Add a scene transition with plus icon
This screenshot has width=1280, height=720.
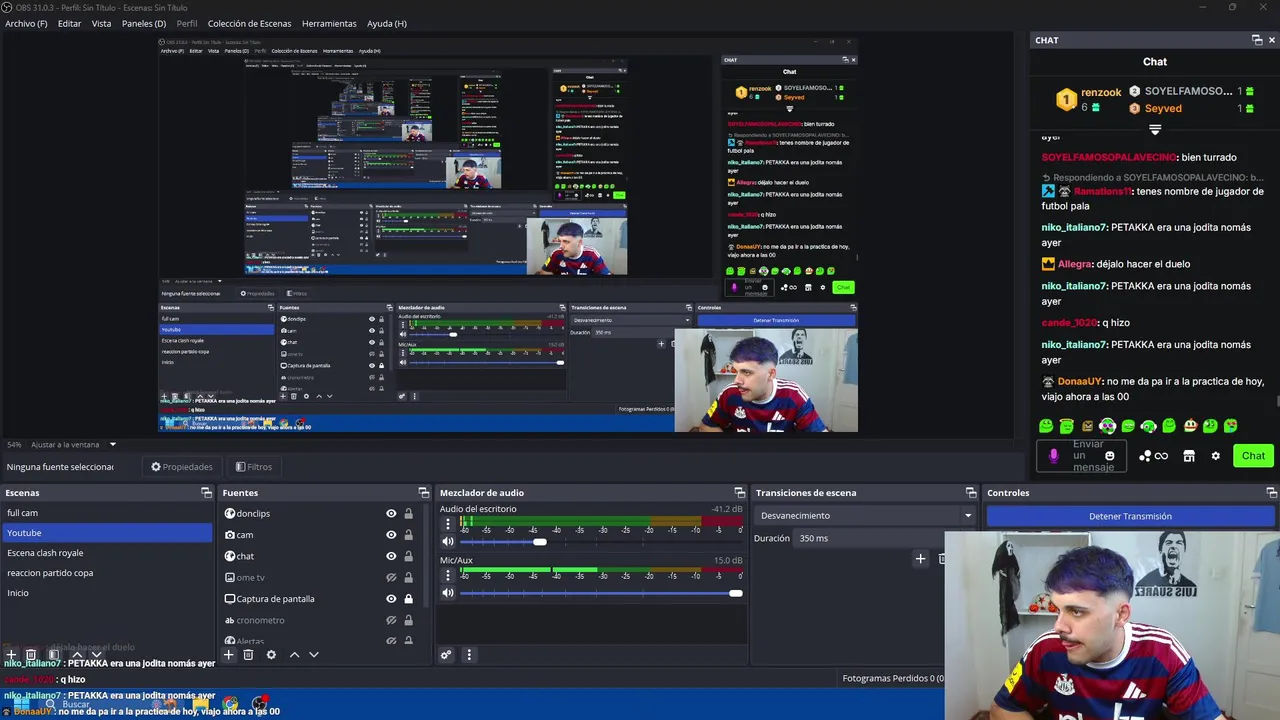pyautogui.click(x=920, y=559)
